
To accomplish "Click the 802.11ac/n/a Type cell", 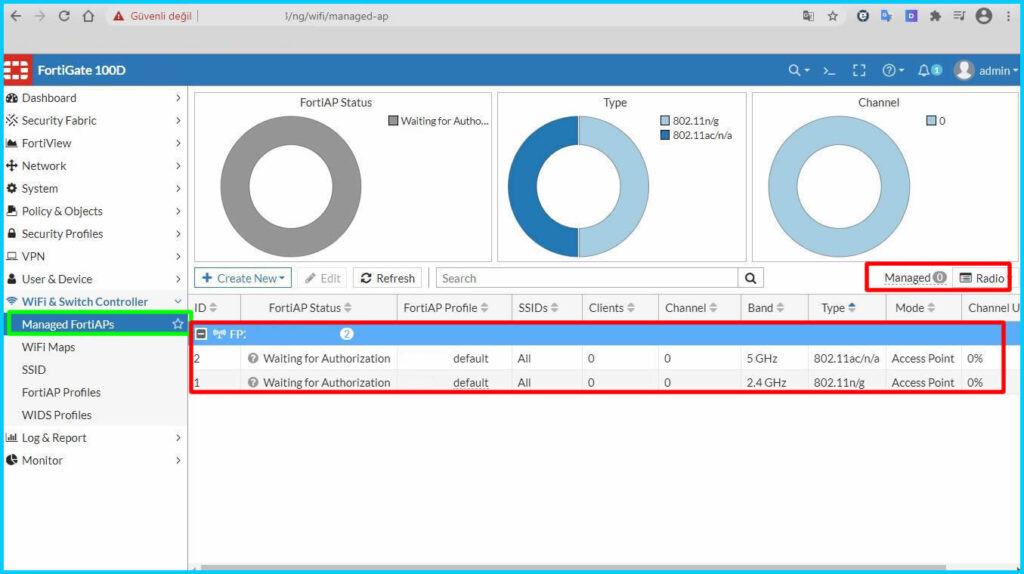I will (x=846, y=359).
